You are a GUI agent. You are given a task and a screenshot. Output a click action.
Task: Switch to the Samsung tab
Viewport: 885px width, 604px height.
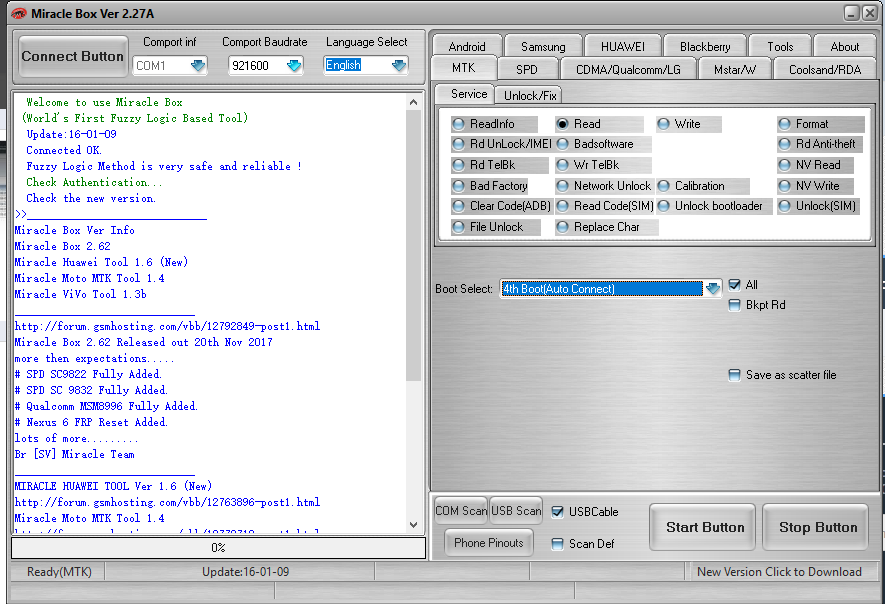pyautogui.click(x=543, y=47)
